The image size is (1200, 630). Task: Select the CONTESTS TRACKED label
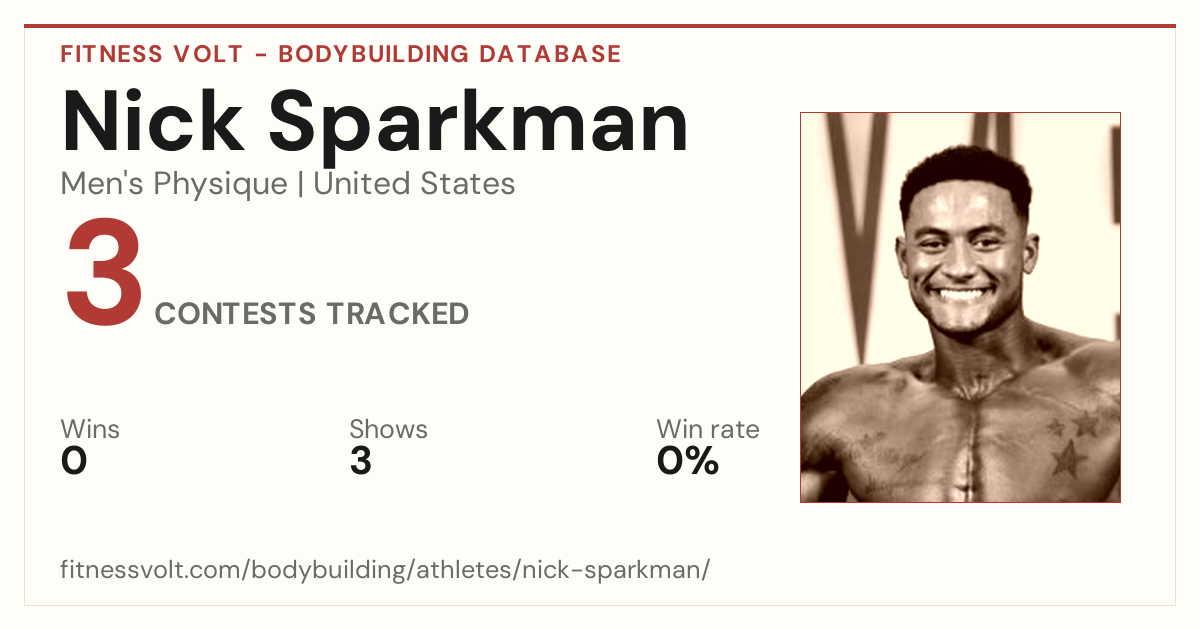(312, 314)
